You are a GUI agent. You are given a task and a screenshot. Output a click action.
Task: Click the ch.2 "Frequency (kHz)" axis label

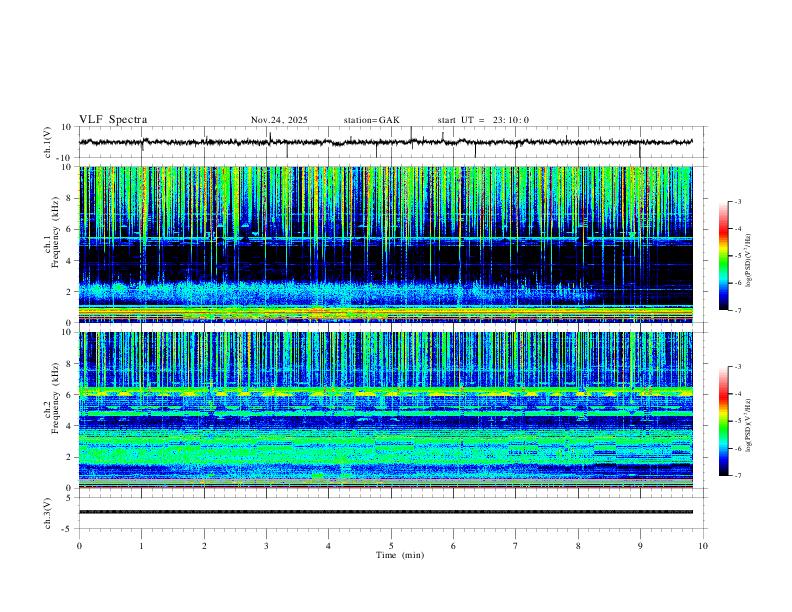(55, 398)
